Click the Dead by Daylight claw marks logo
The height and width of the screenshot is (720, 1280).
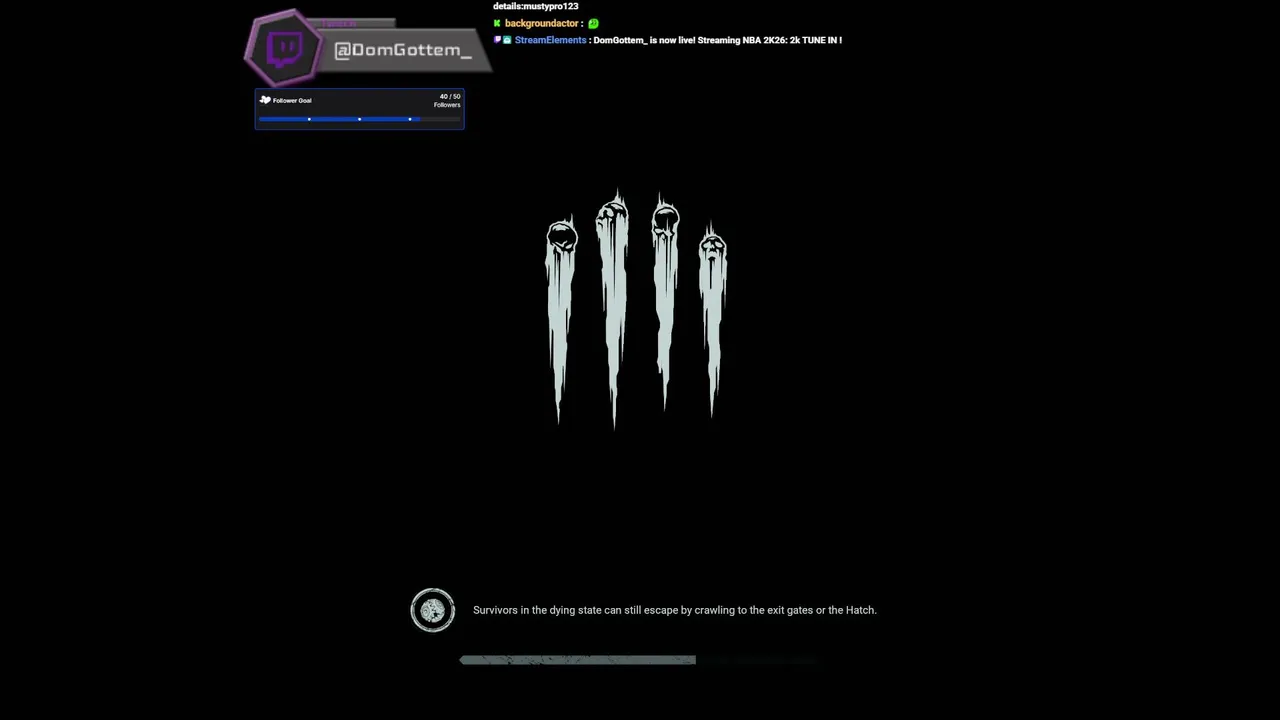[637, 308]
